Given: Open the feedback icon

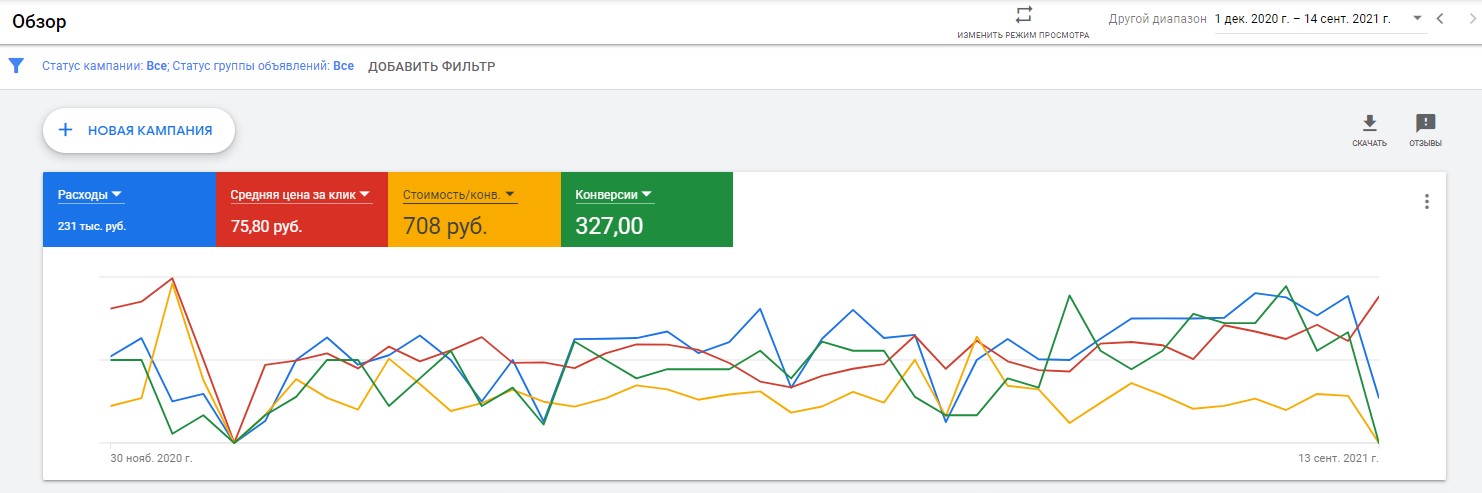Looking at the screenshot, I should click(1425, 124).
